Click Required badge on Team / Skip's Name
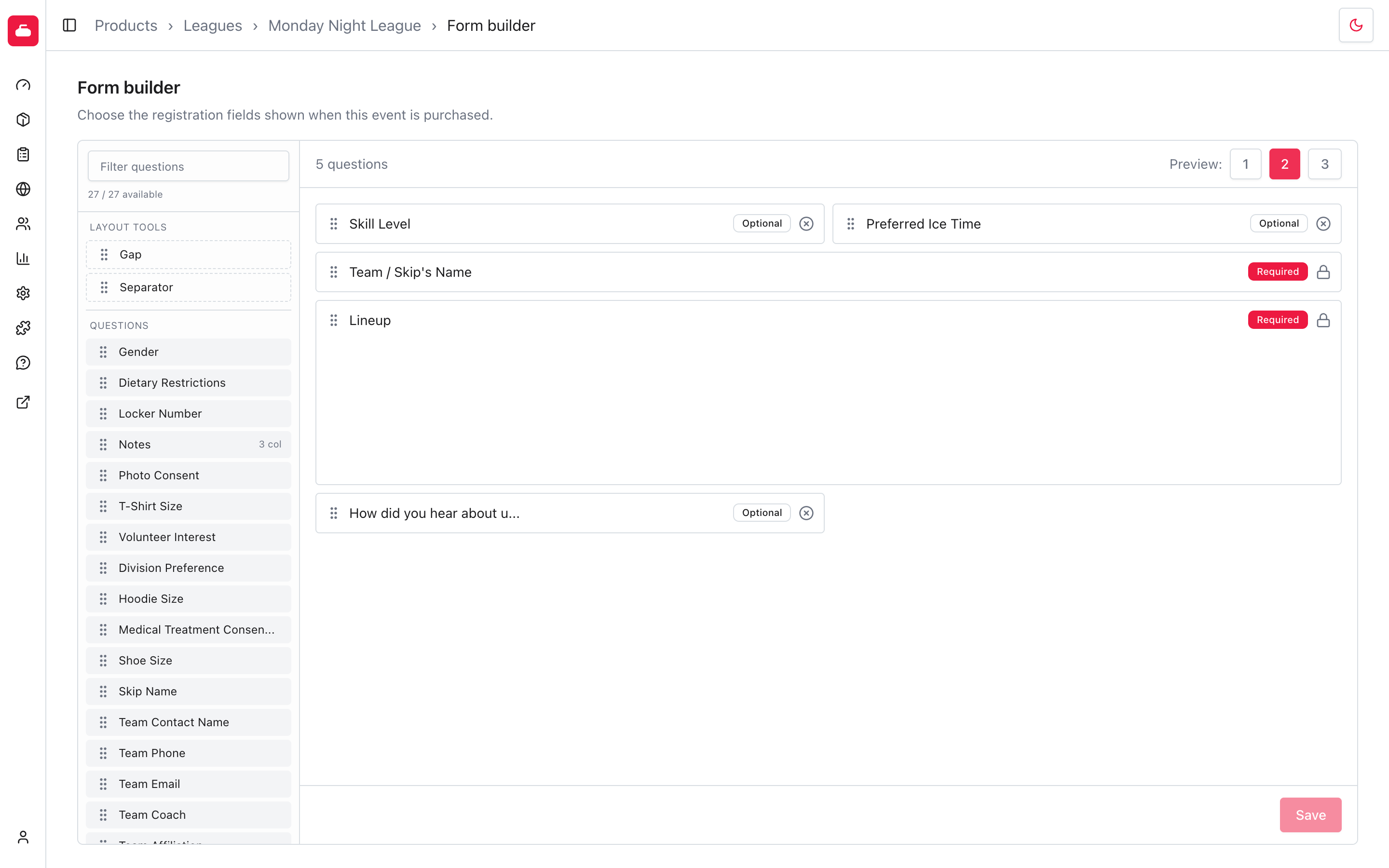Image resolution: width=1389 pixels, height=868 pixels. click(1278, 271)
